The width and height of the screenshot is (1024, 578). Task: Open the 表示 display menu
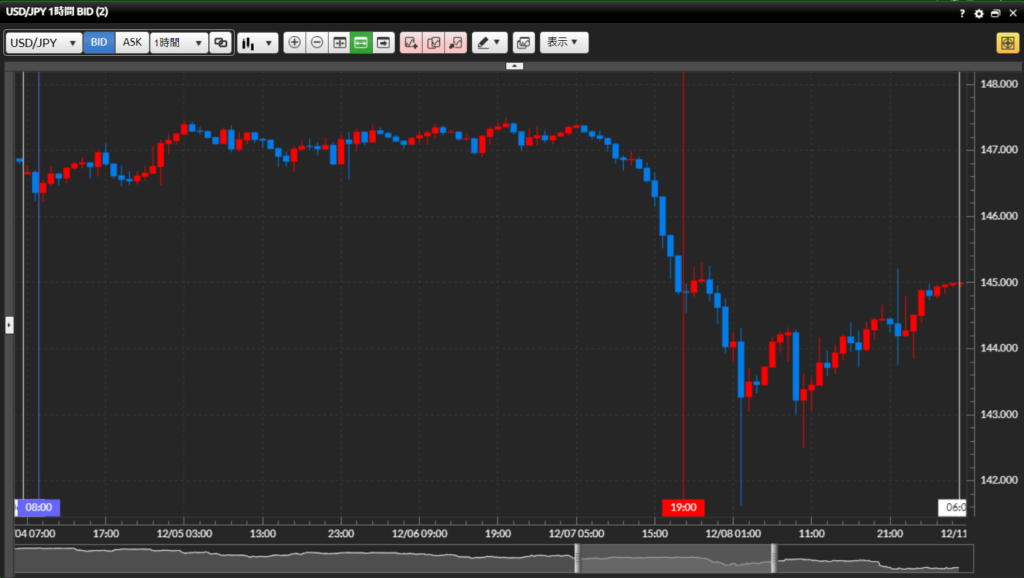(x=564, y=43)
